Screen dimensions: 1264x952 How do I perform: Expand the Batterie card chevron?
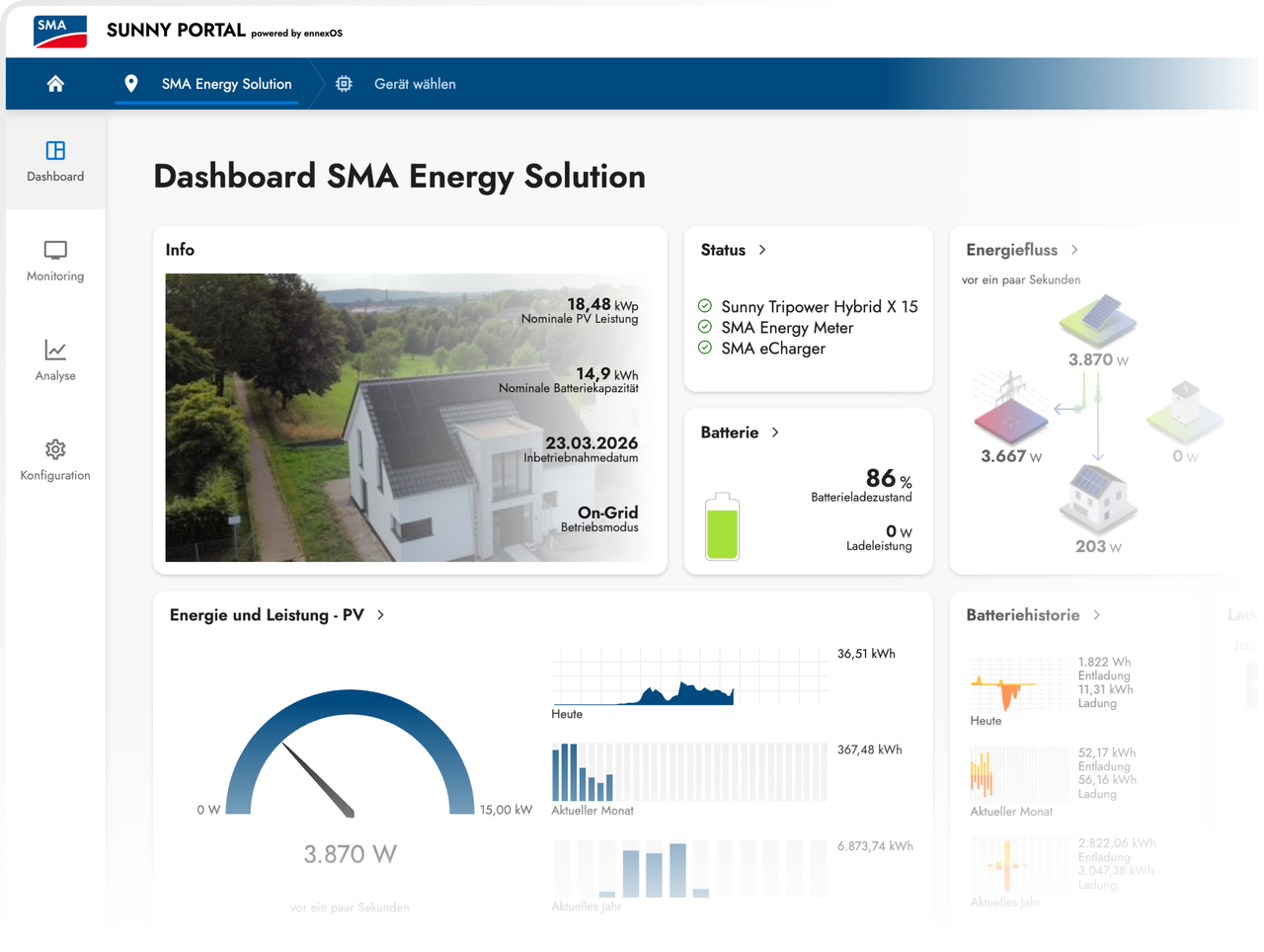click(x=775, y=433)
